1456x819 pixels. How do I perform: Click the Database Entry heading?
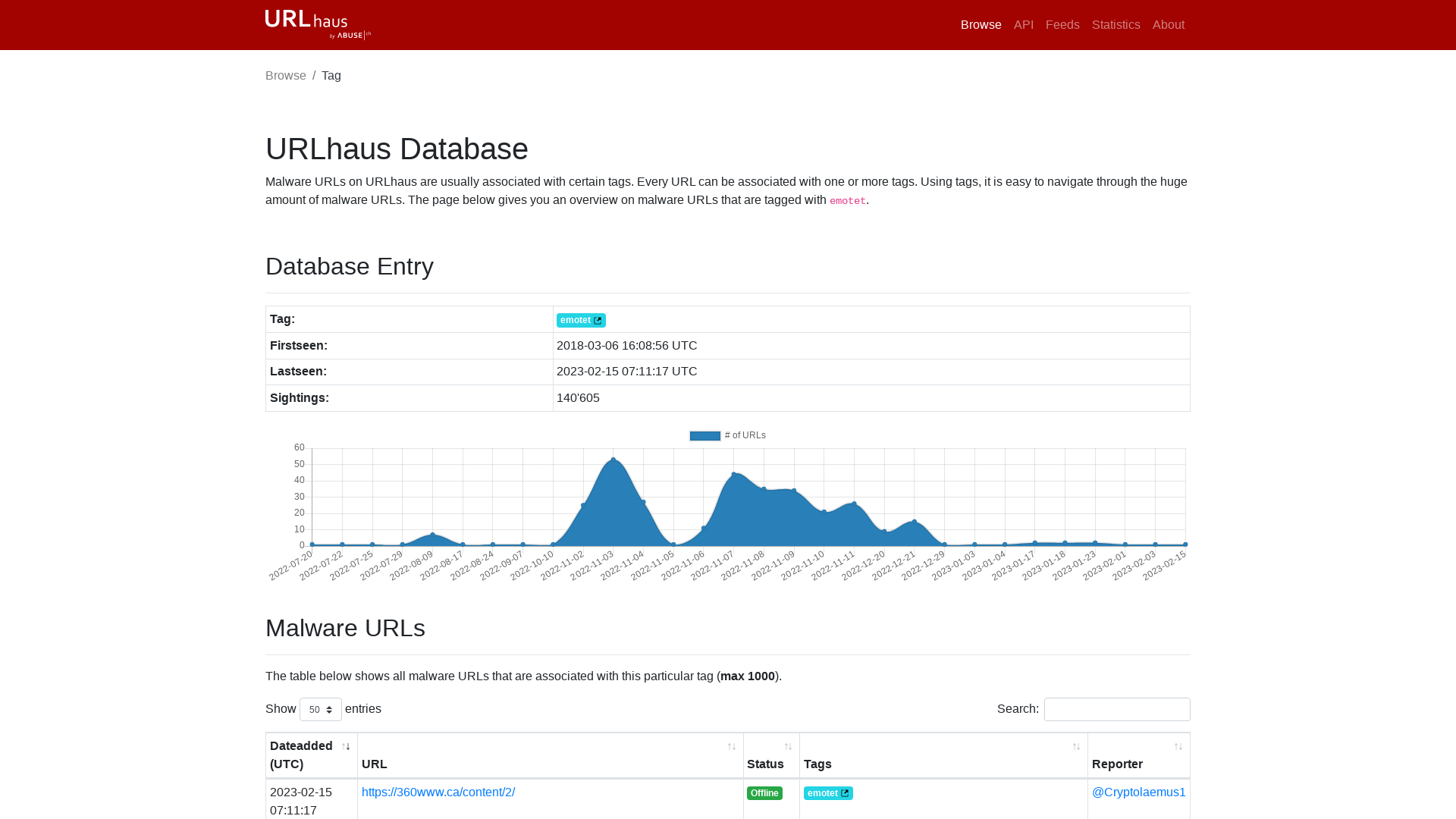(350, 266)
